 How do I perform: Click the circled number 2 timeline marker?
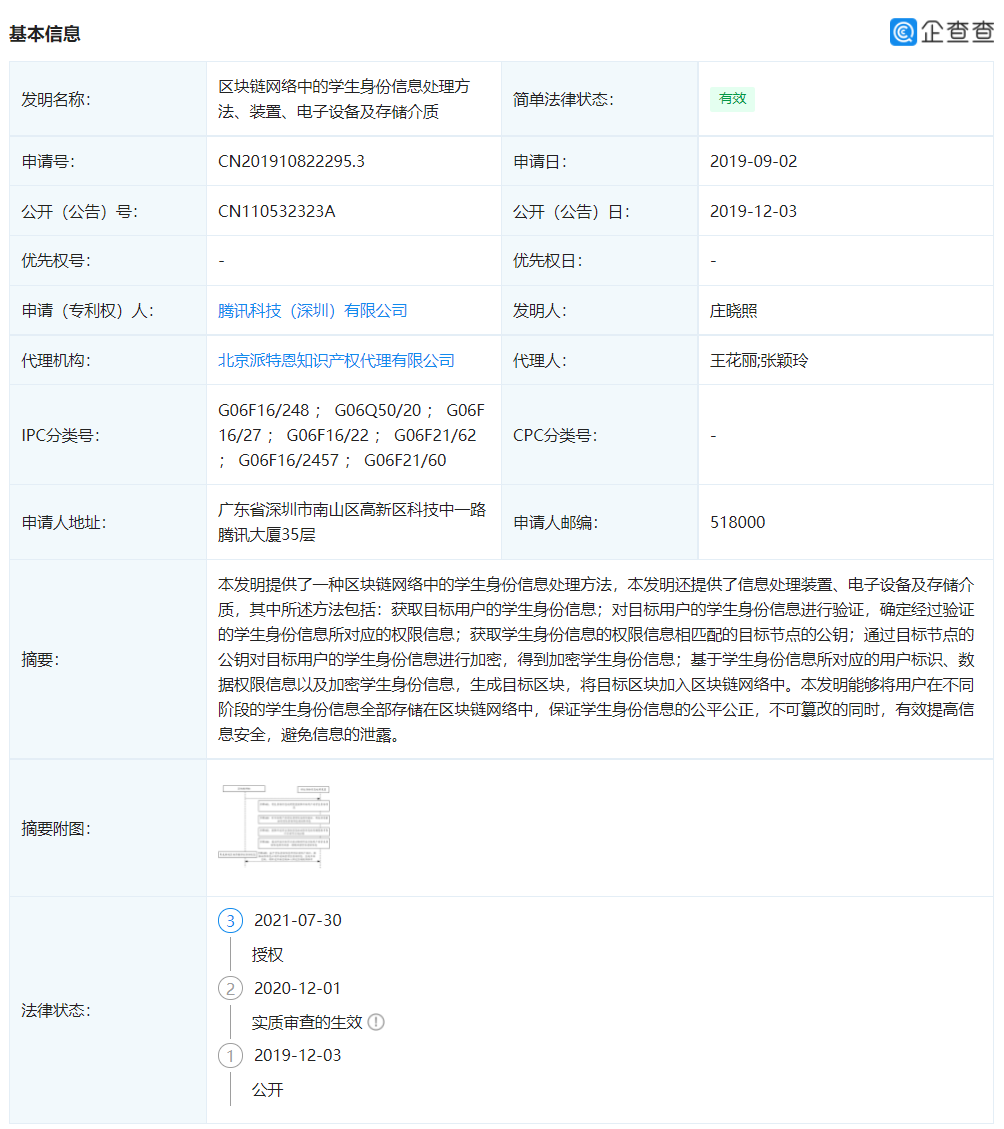pyautogui.click(x=230, y=988)
